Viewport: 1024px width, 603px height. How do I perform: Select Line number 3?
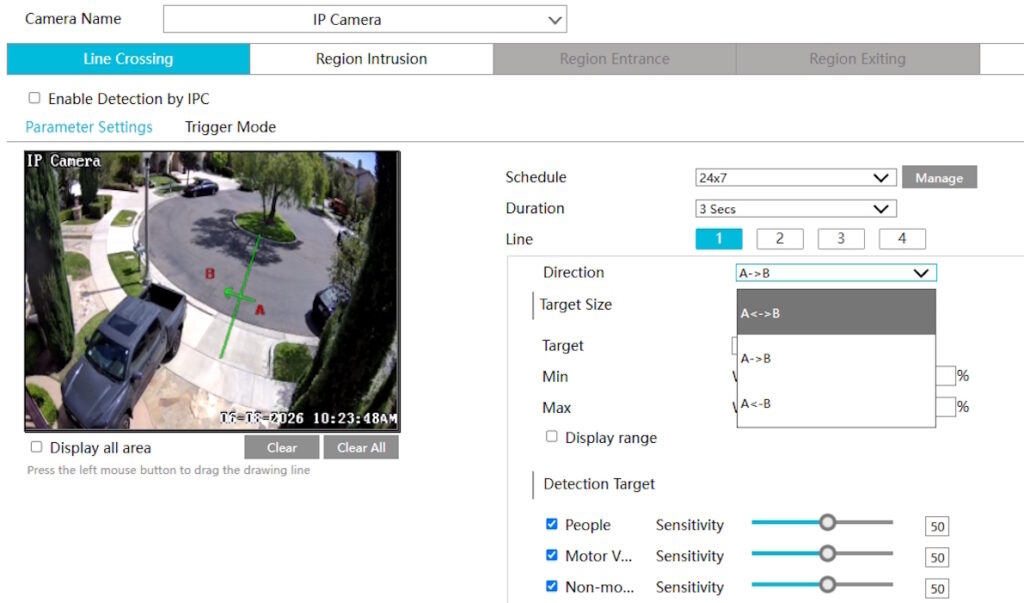coord(841,238)
